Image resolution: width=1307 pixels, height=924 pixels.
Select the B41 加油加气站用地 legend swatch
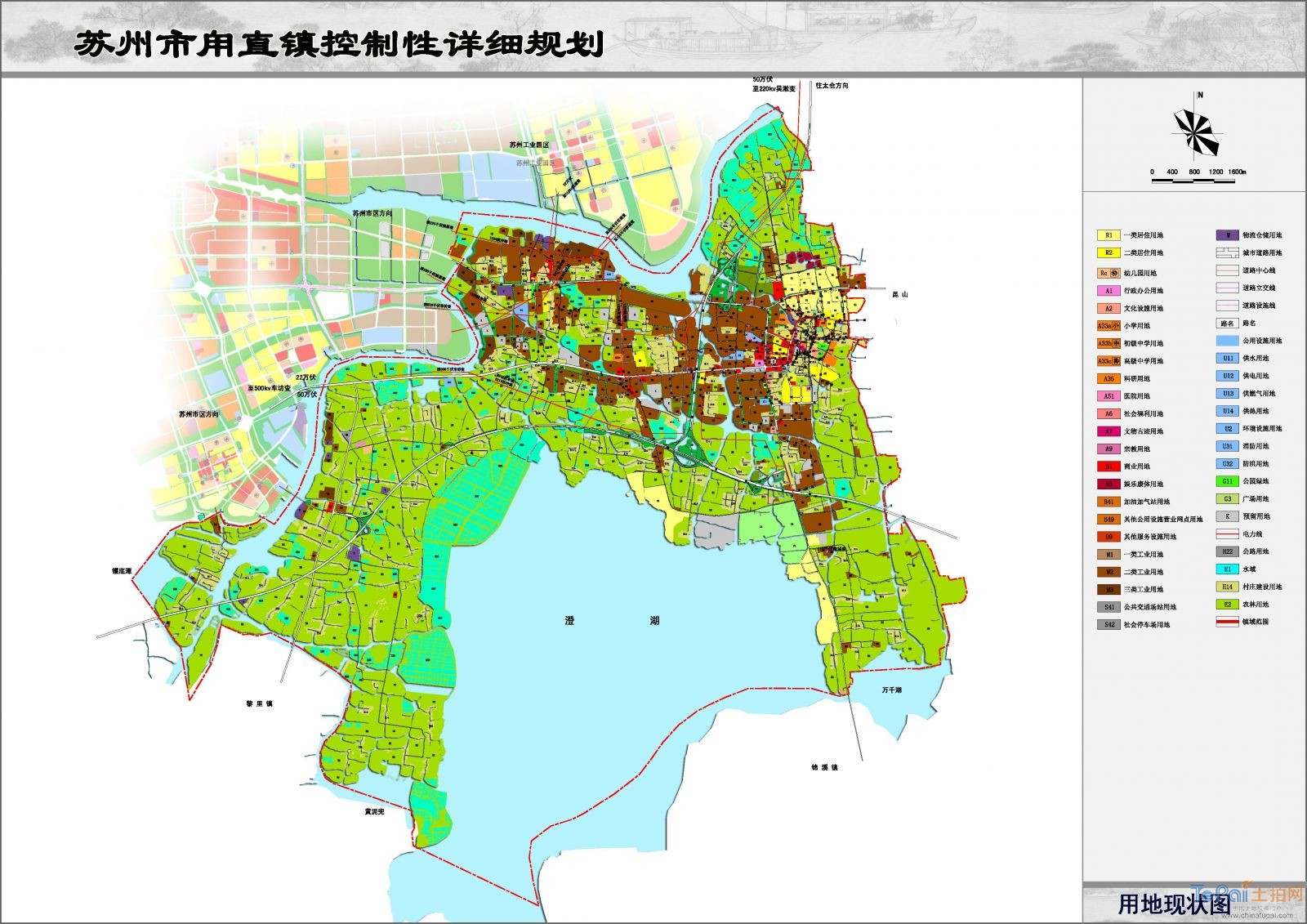pos(1108,502)
